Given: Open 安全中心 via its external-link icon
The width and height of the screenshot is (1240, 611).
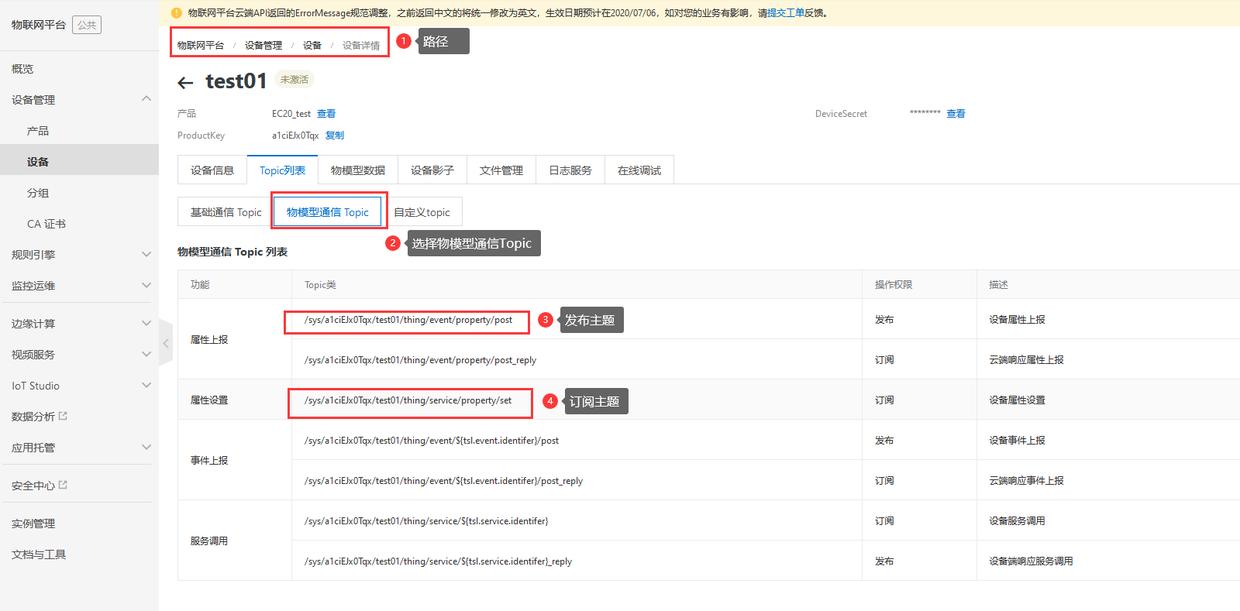Looking at the screenshot, I should pyautogui.click(x=64, y=485).
